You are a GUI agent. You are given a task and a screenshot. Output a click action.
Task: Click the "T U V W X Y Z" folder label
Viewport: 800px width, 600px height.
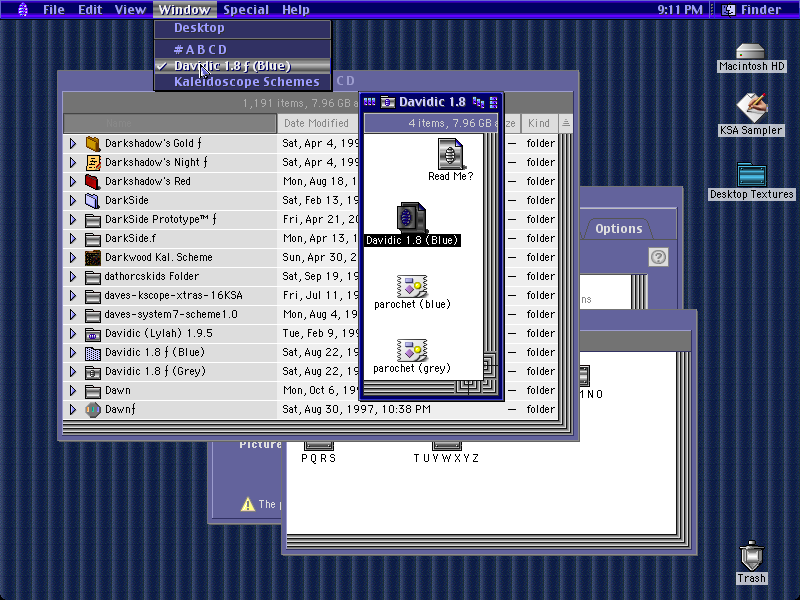tap(446, 458)
